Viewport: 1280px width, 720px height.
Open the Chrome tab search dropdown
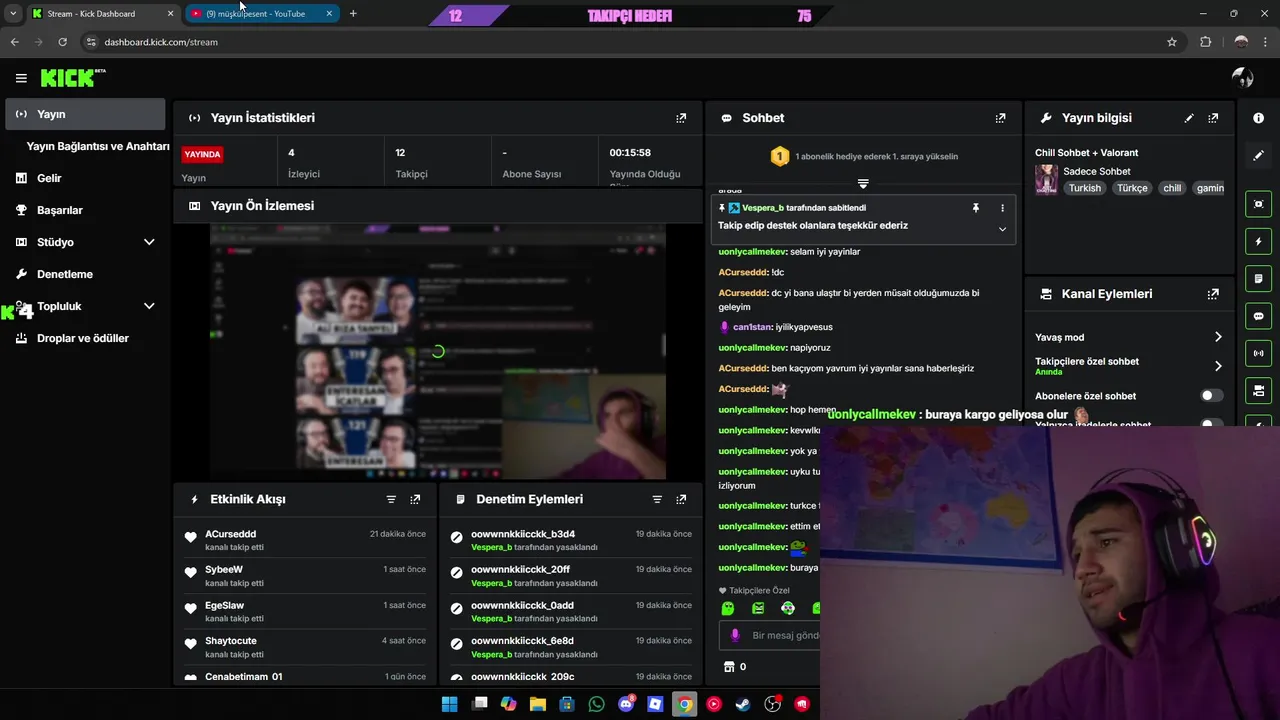click(x=13, y=14)
